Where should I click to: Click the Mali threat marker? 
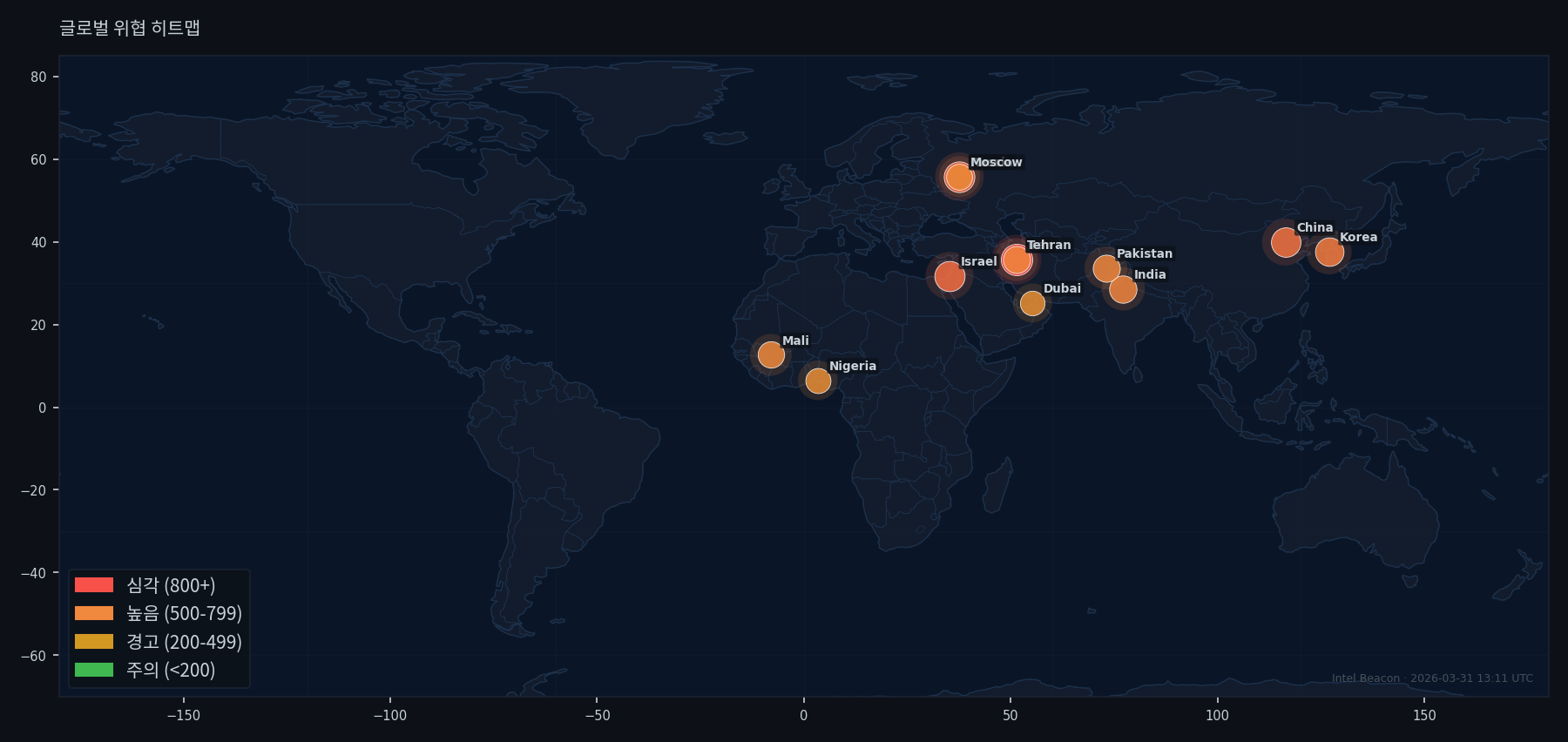click(x=771, y=354)
